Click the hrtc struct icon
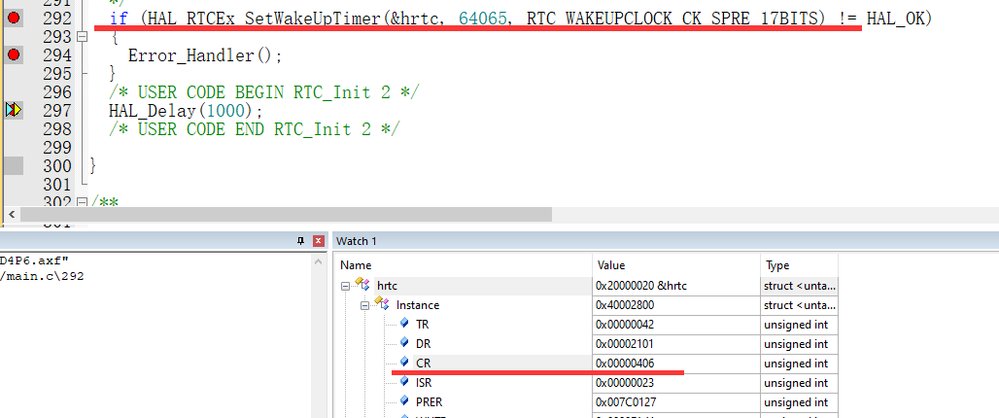The width and height of the screenshot is (999, 418). [x=363, y=285]
